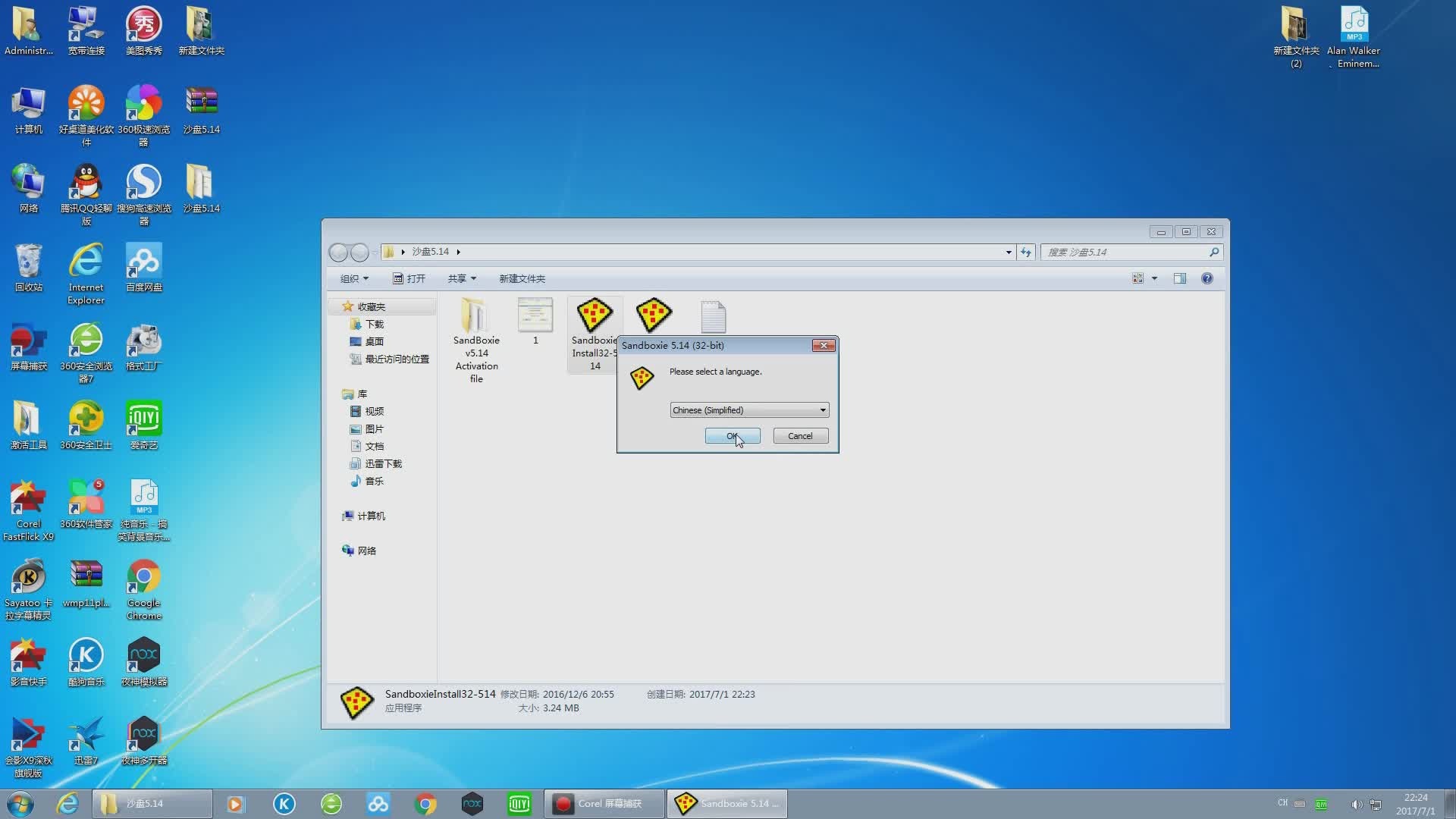
Task: Open the 组织 menu in Explorer toolbar
Action: (354, 279)
